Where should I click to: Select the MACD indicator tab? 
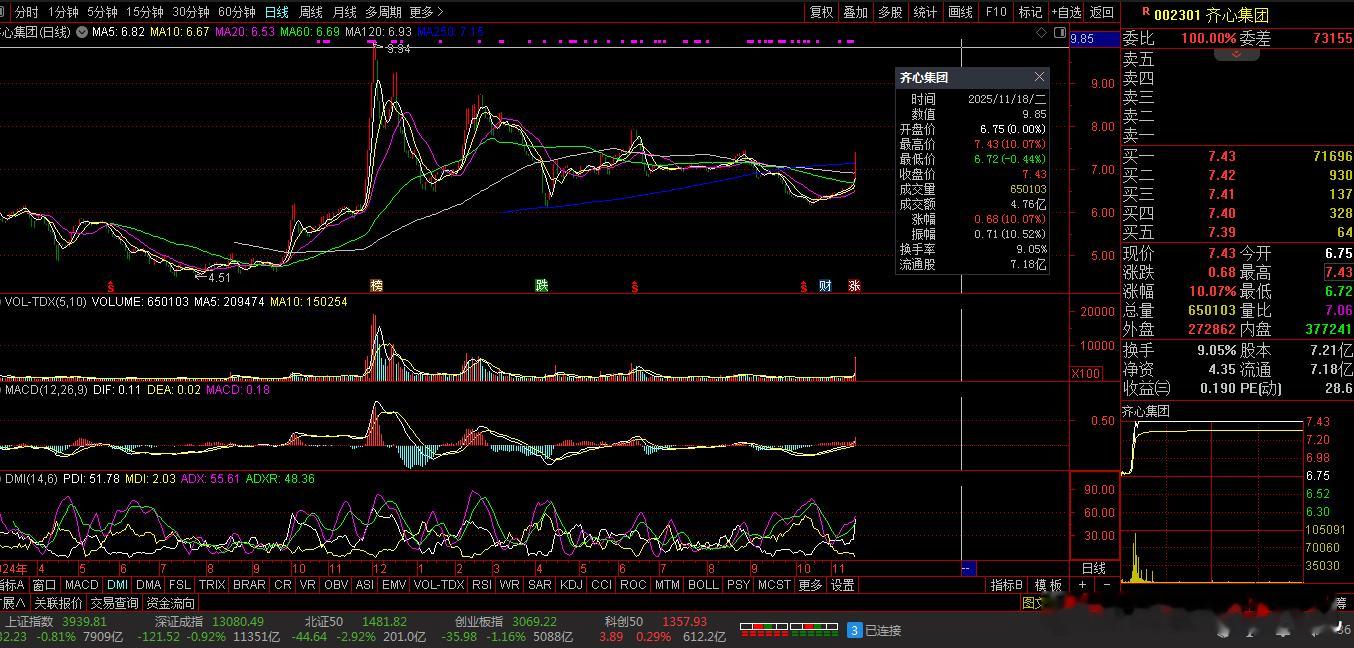click(x=81, y=585)
